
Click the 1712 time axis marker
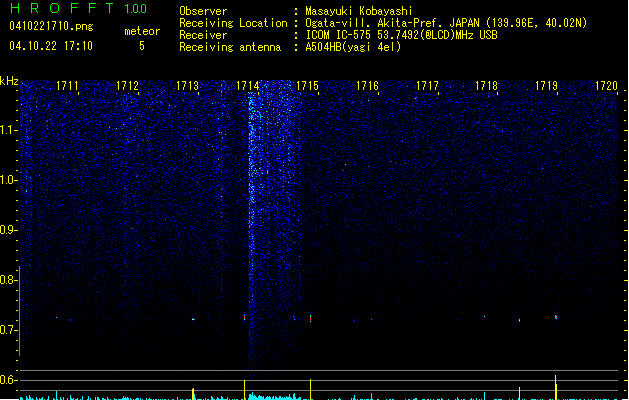(127, 86)
